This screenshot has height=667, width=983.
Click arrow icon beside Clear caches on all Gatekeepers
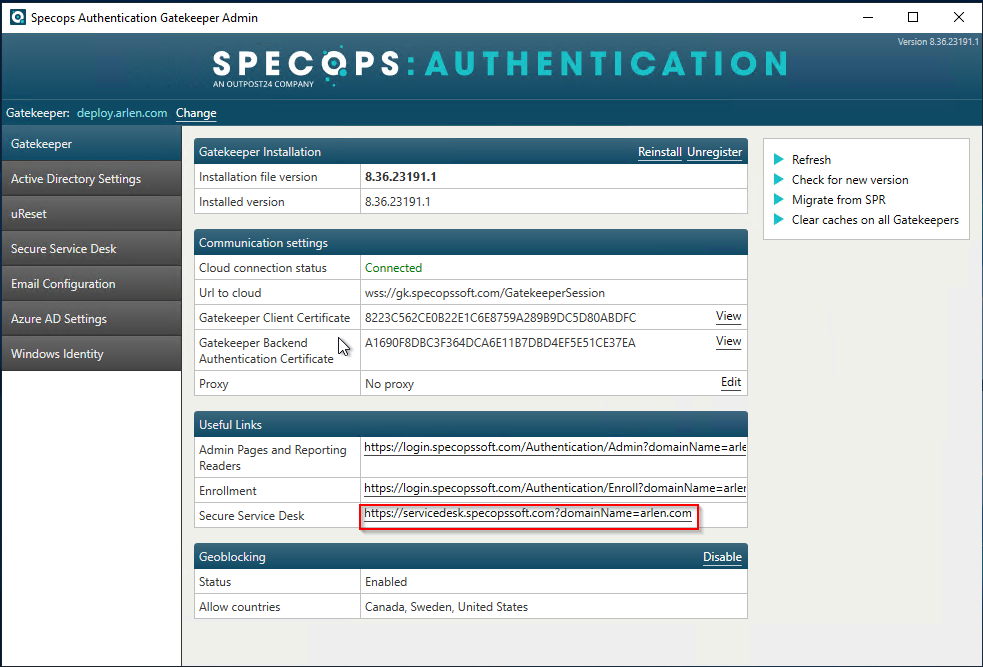click(779, 219)
